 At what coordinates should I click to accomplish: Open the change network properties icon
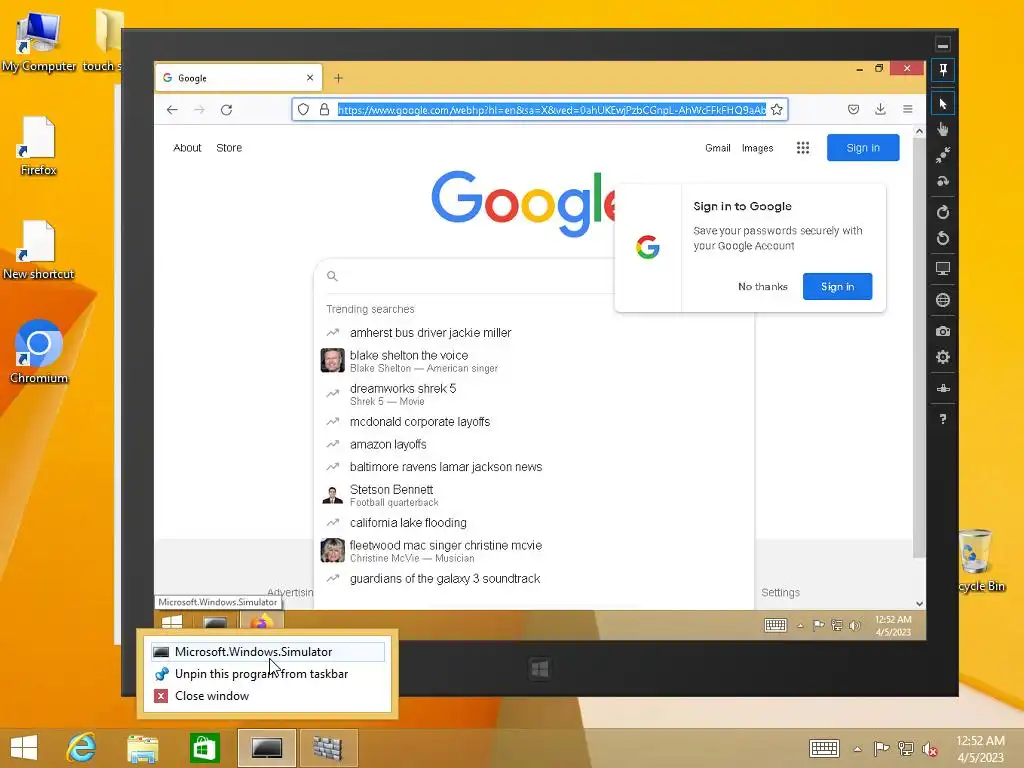click(x=943, y=389)
